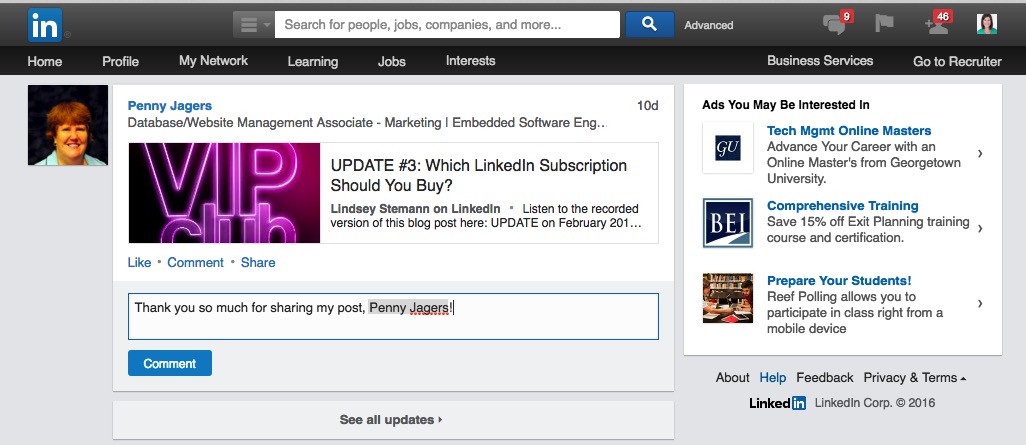Expand the Tech Mgmt Online Masters chevron
1026x445 pixels.
980,154
